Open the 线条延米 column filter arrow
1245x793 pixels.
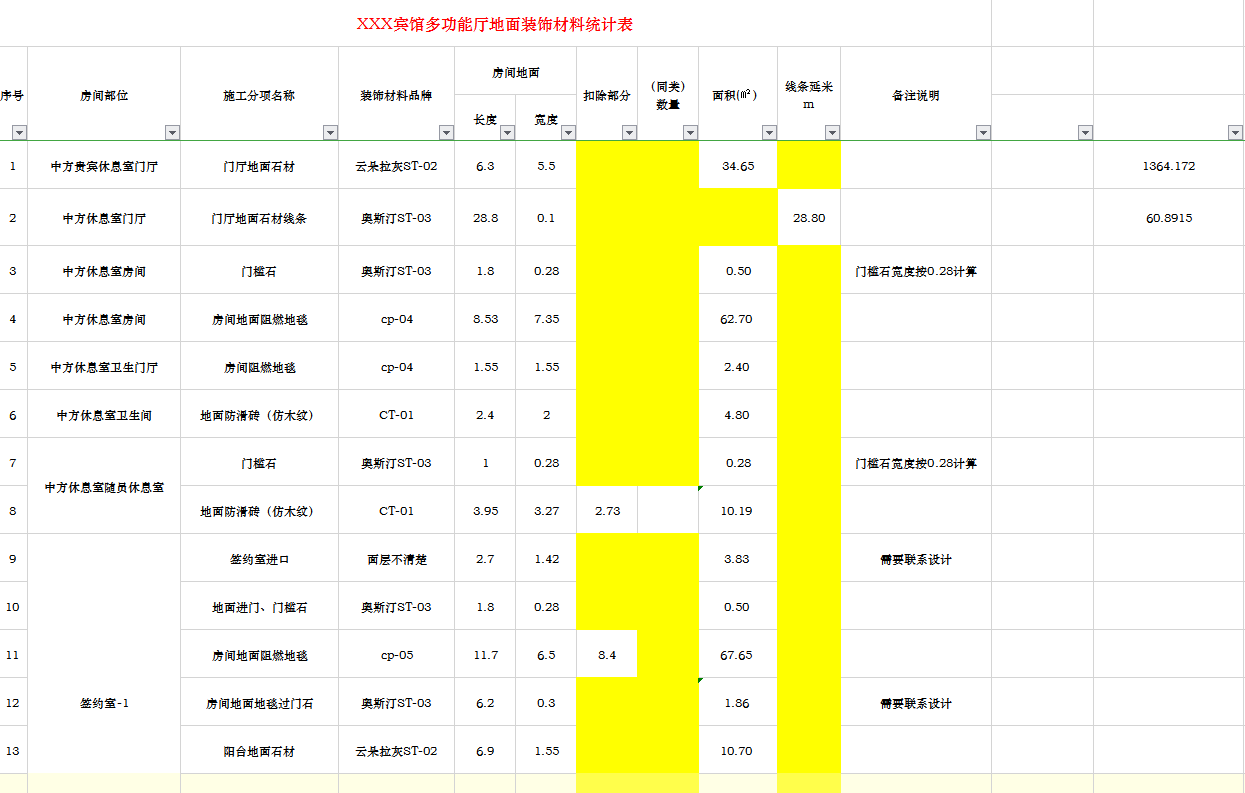pyautogui.click(x=834, y=131)
